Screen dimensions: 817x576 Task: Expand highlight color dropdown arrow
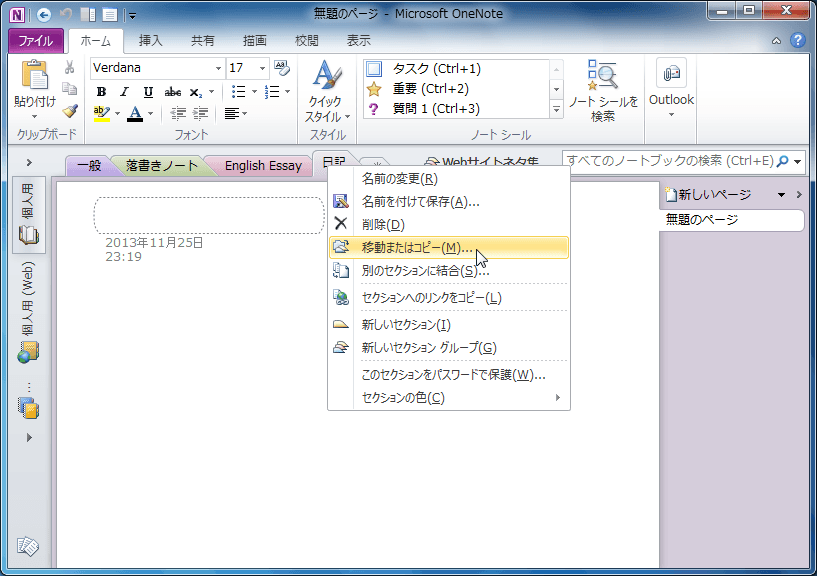pos(117,113)
